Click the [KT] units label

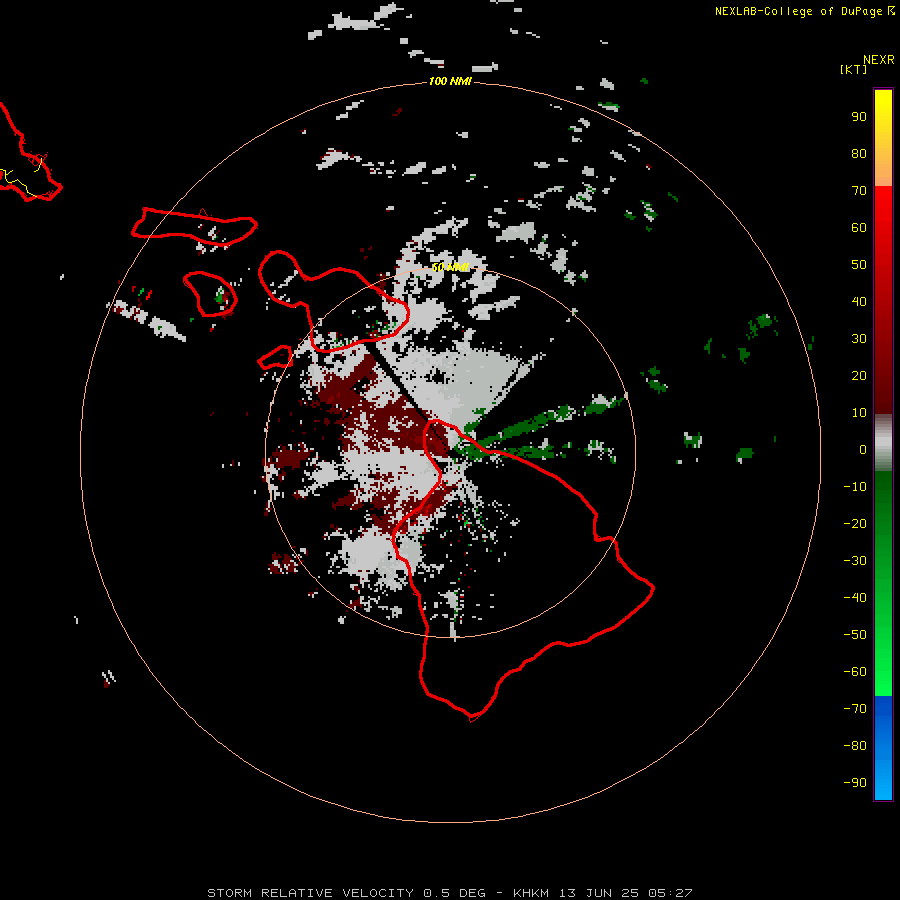pyautogui.click(x=854, y=69)
